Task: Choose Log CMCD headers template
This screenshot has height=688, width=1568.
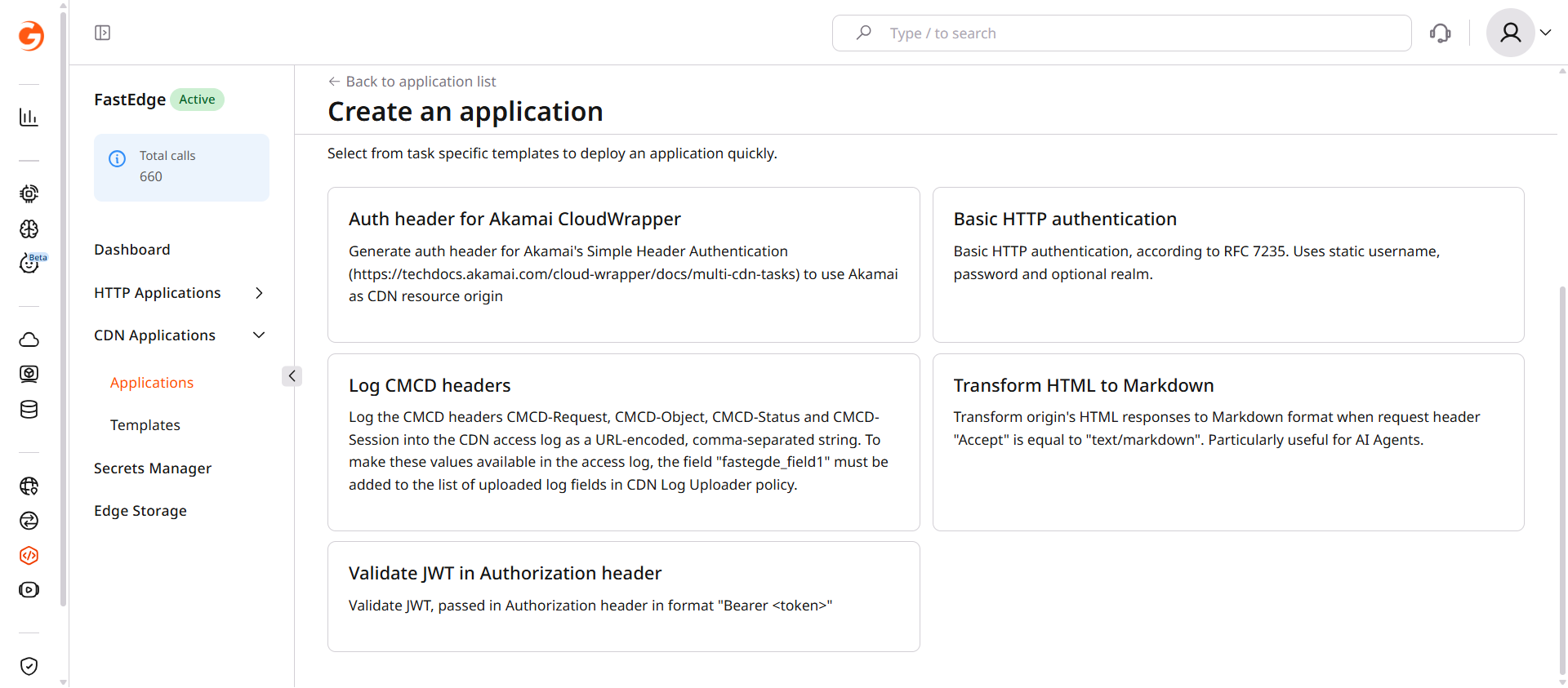Action: point(623,442)
